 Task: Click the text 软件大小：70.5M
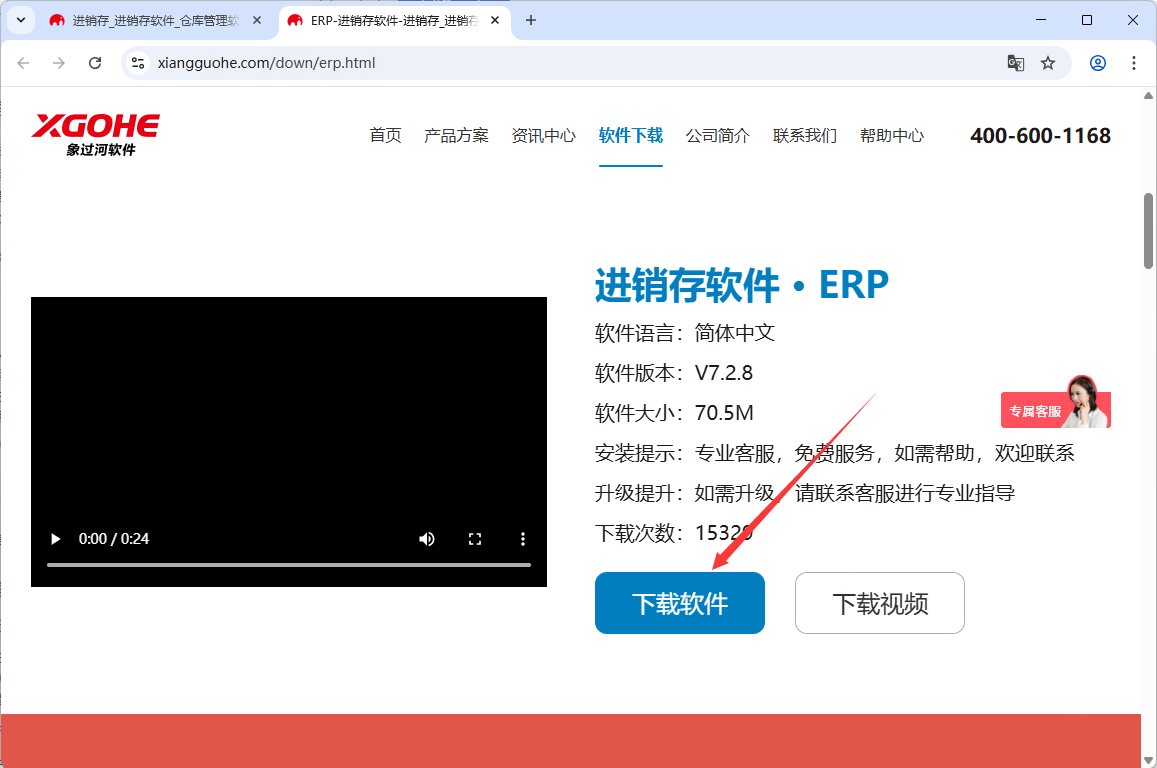coord(674,413)
